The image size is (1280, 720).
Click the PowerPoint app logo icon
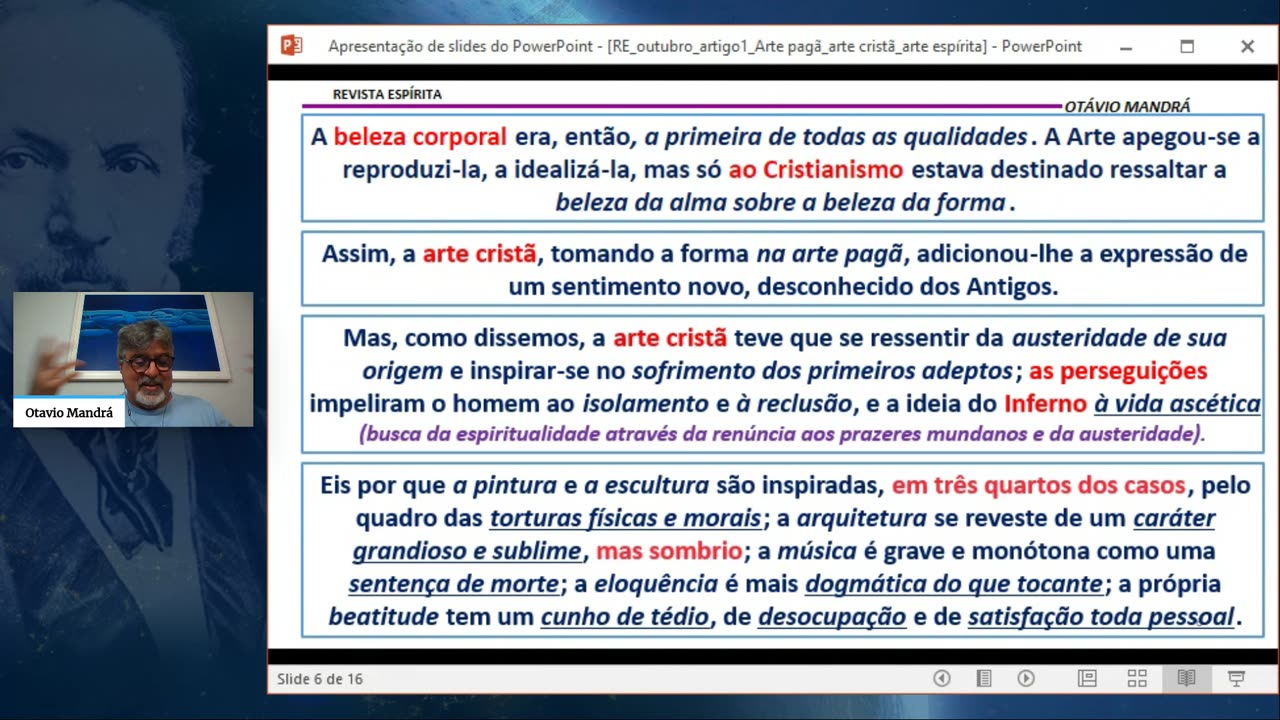point(292,45)
